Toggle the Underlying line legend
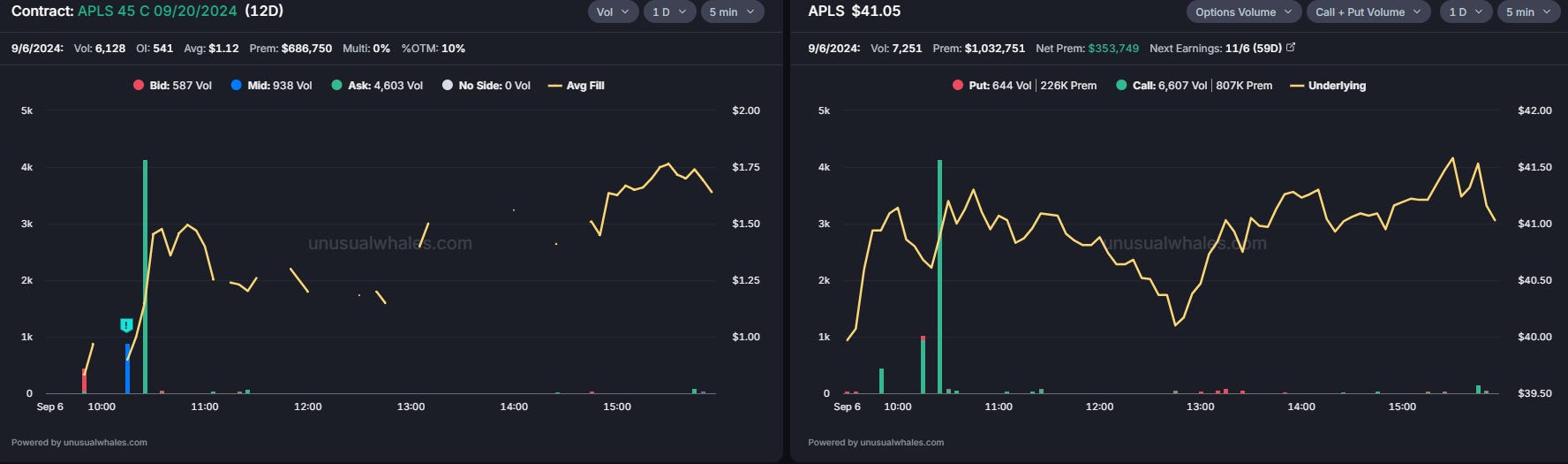 (1328, 86)
